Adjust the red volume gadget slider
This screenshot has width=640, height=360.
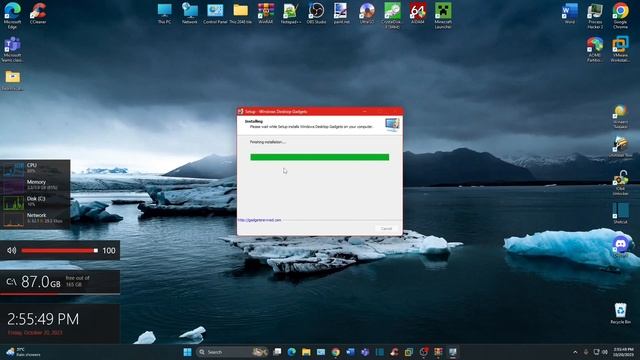(60, 250)
